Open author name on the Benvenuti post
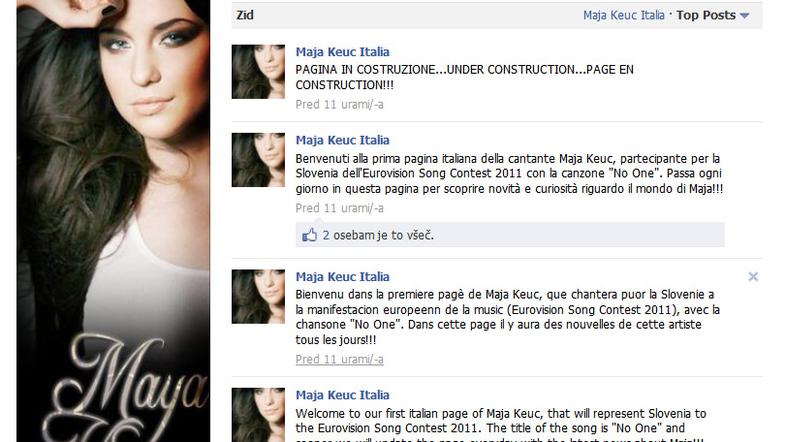 (342, 140)
